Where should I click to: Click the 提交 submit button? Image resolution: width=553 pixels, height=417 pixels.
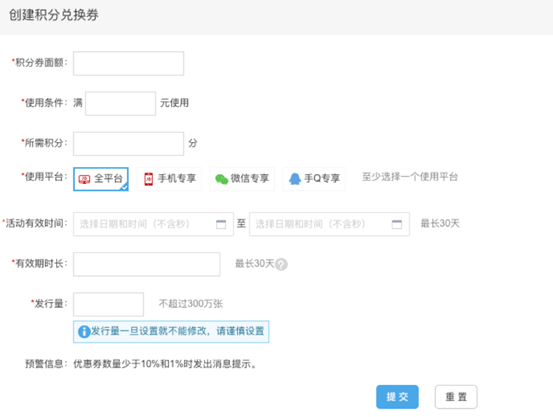(397, 397)
